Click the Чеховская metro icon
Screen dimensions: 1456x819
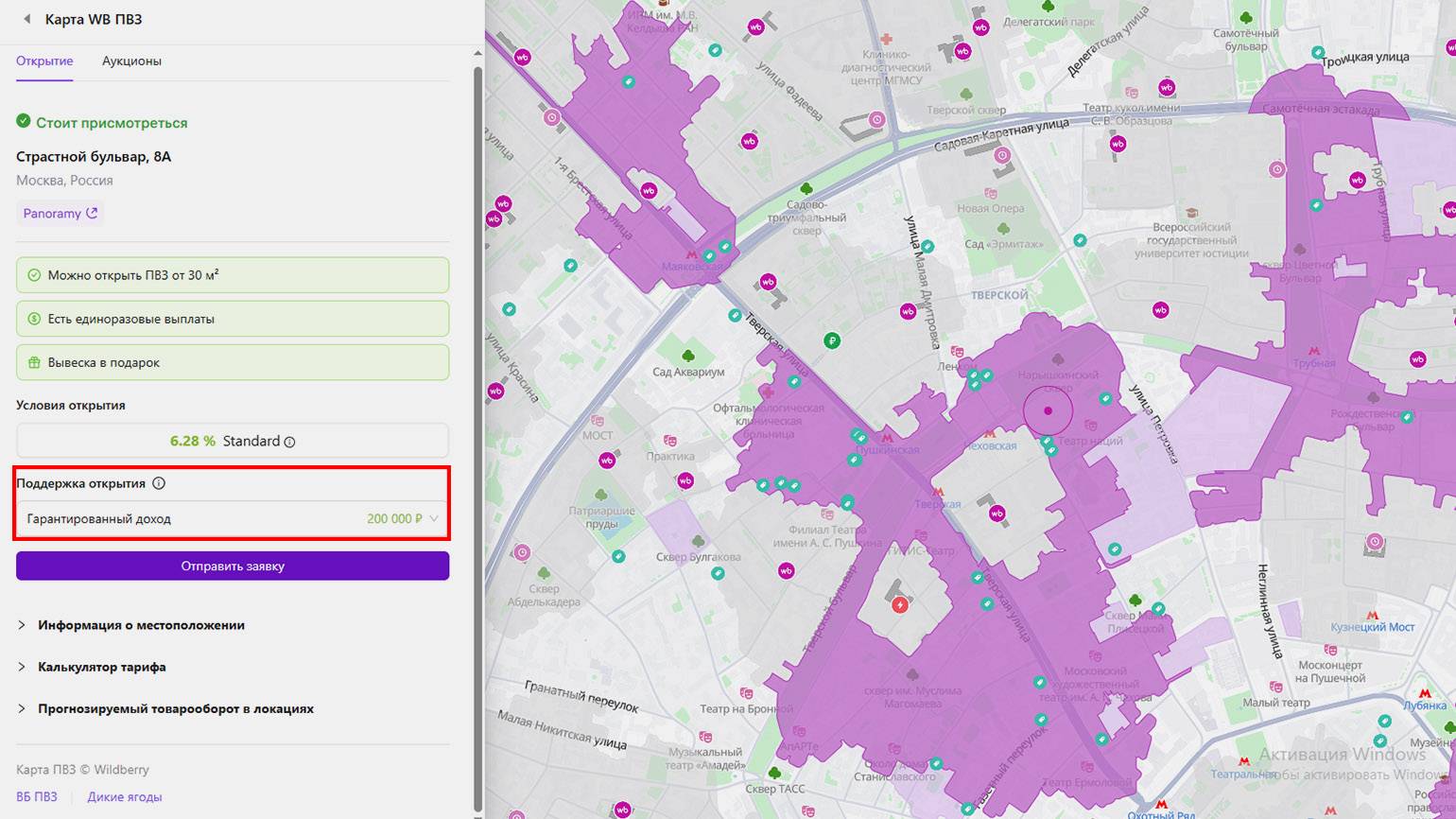point(991,434)
